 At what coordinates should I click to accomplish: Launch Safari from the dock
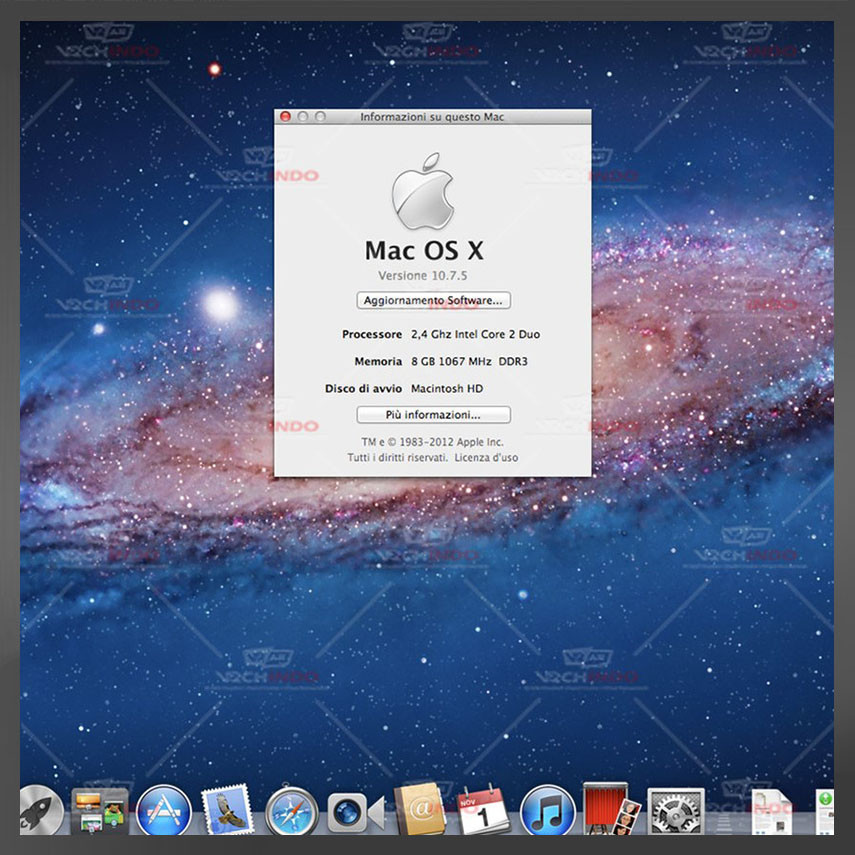tap(291, 810)
